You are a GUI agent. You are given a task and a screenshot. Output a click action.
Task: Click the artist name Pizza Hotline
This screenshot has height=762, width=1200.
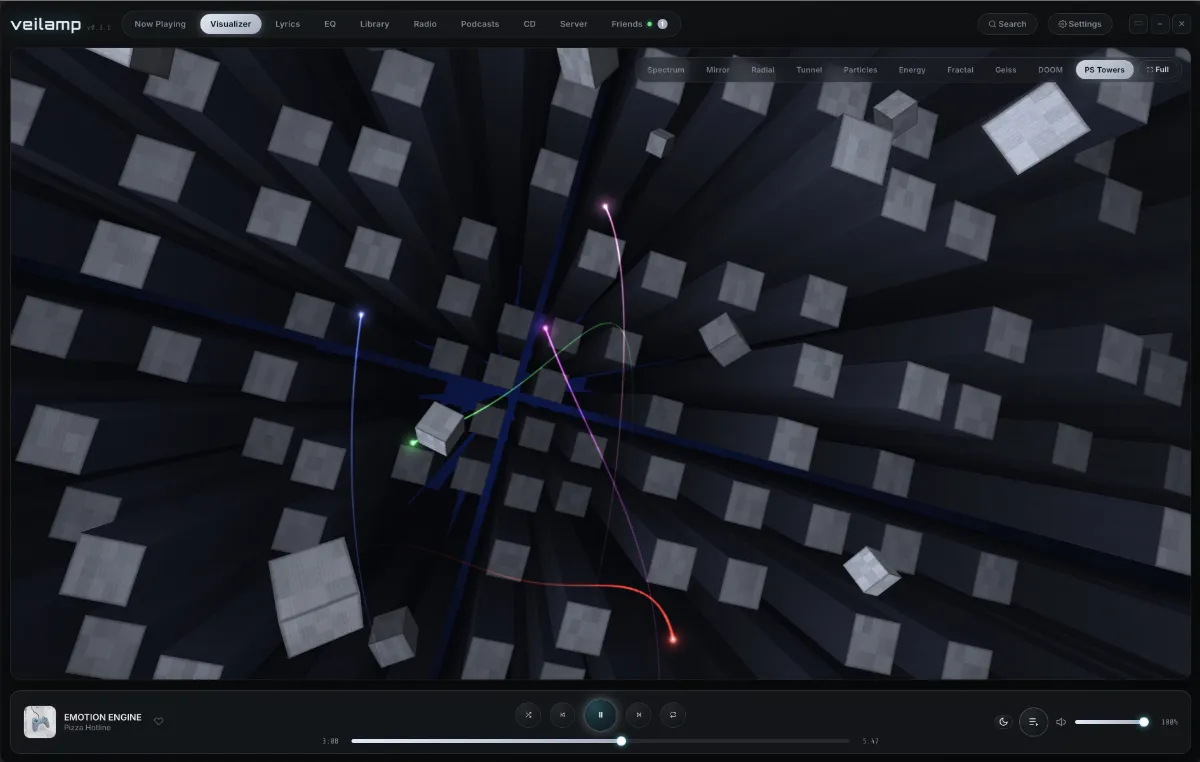pyautogui.click(x=88, y=728)
